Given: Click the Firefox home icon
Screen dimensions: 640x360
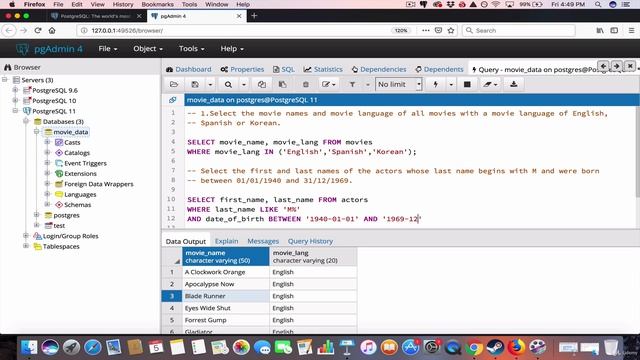Looking at the screenshot, I should pyautogui.click(x=52, y=31).
